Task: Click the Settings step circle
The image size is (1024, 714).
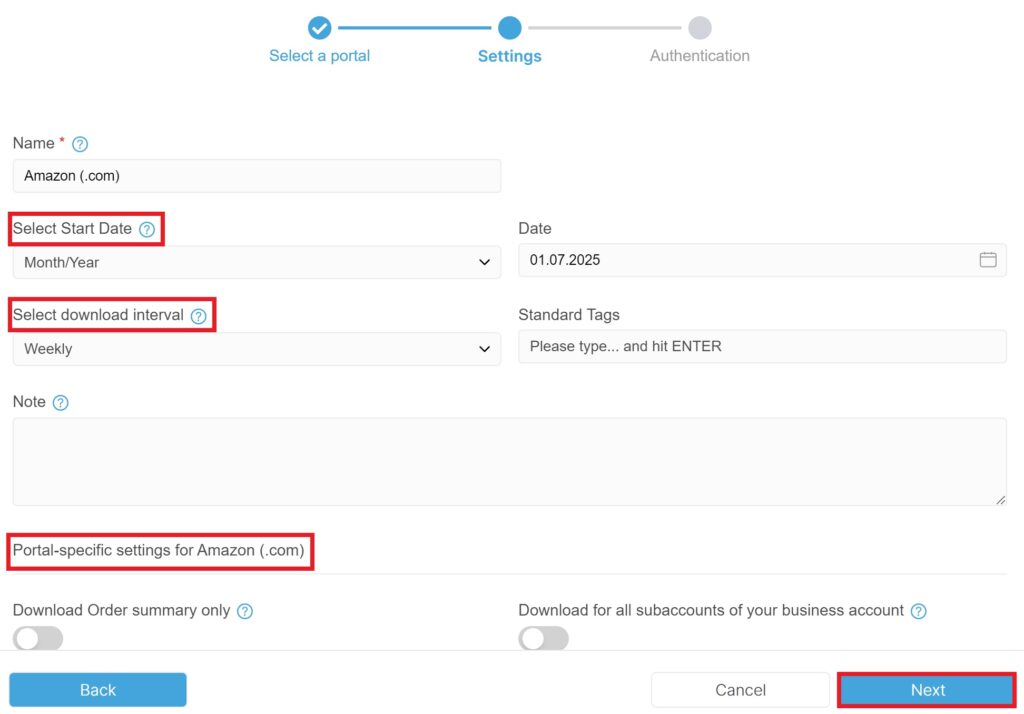Action: click(509, 28)
